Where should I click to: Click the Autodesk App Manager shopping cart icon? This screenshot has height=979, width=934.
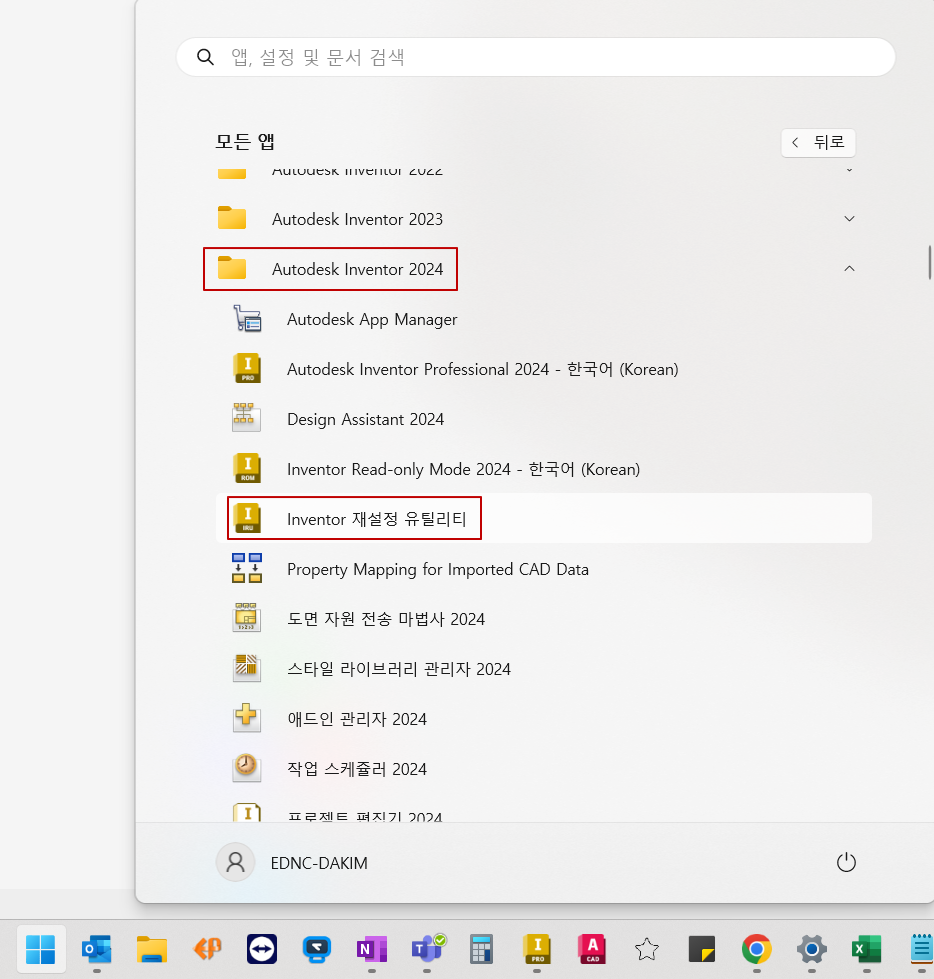247,318
